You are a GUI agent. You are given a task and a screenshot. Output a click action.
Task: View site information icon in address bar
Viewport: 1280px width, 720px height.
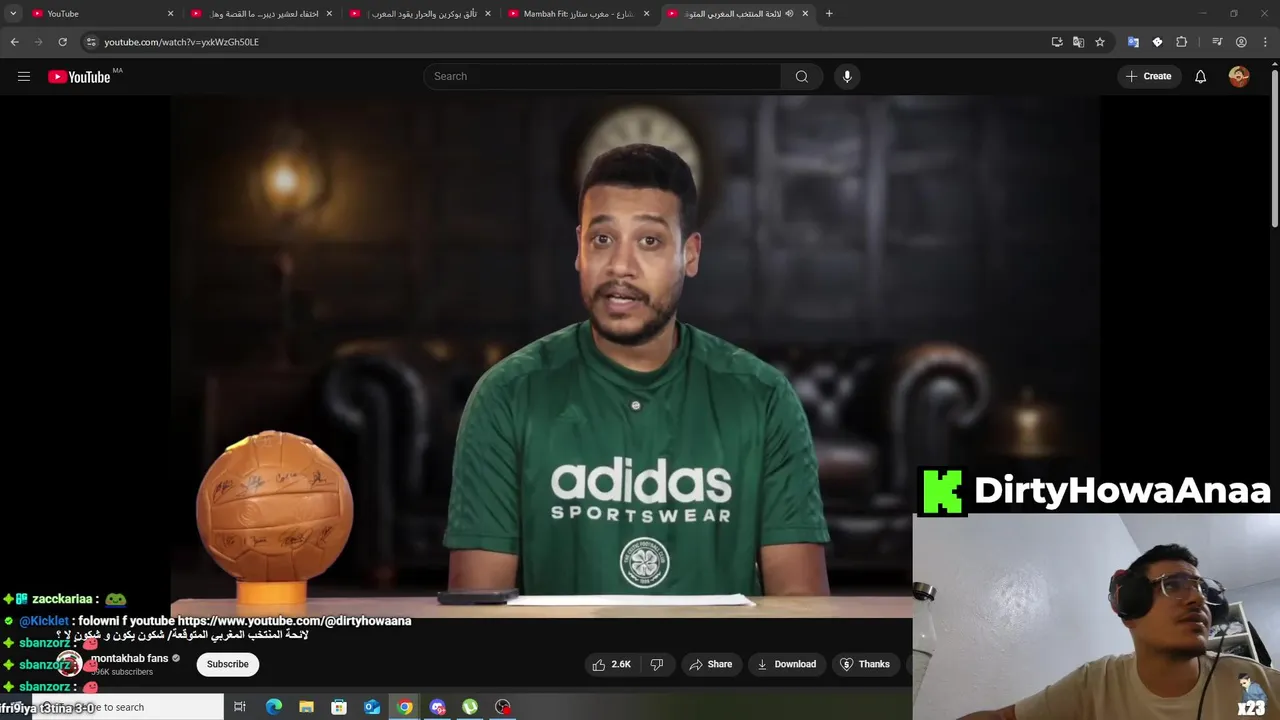pos(91,42)
